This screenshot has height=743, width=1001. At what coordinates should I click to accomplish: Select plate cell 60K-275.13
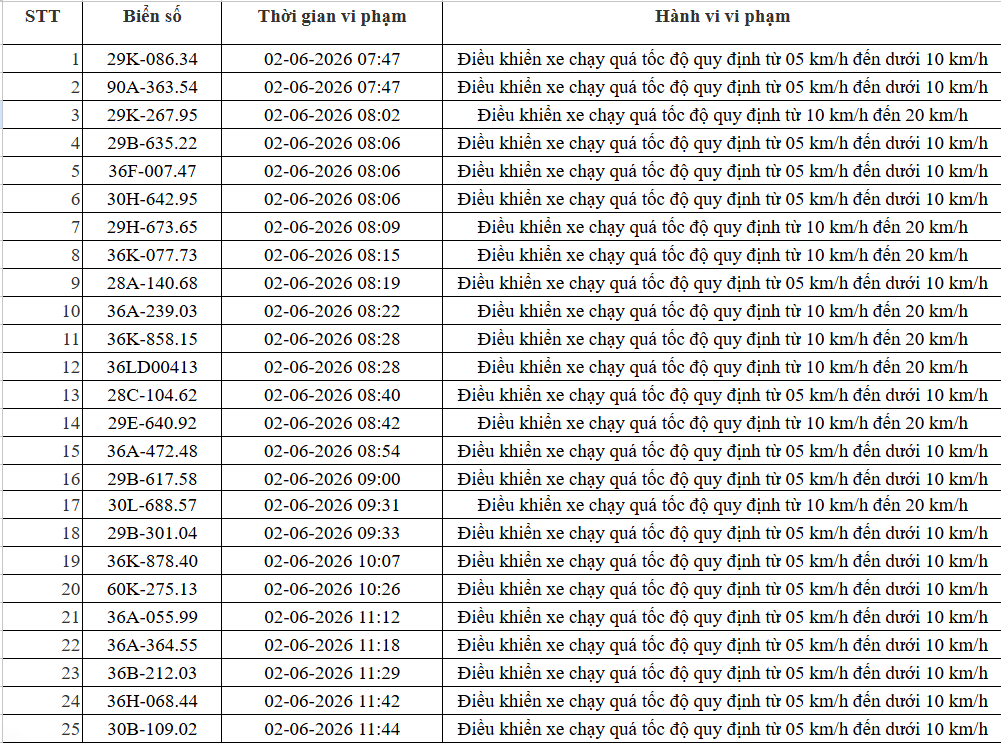coord(152,589)
